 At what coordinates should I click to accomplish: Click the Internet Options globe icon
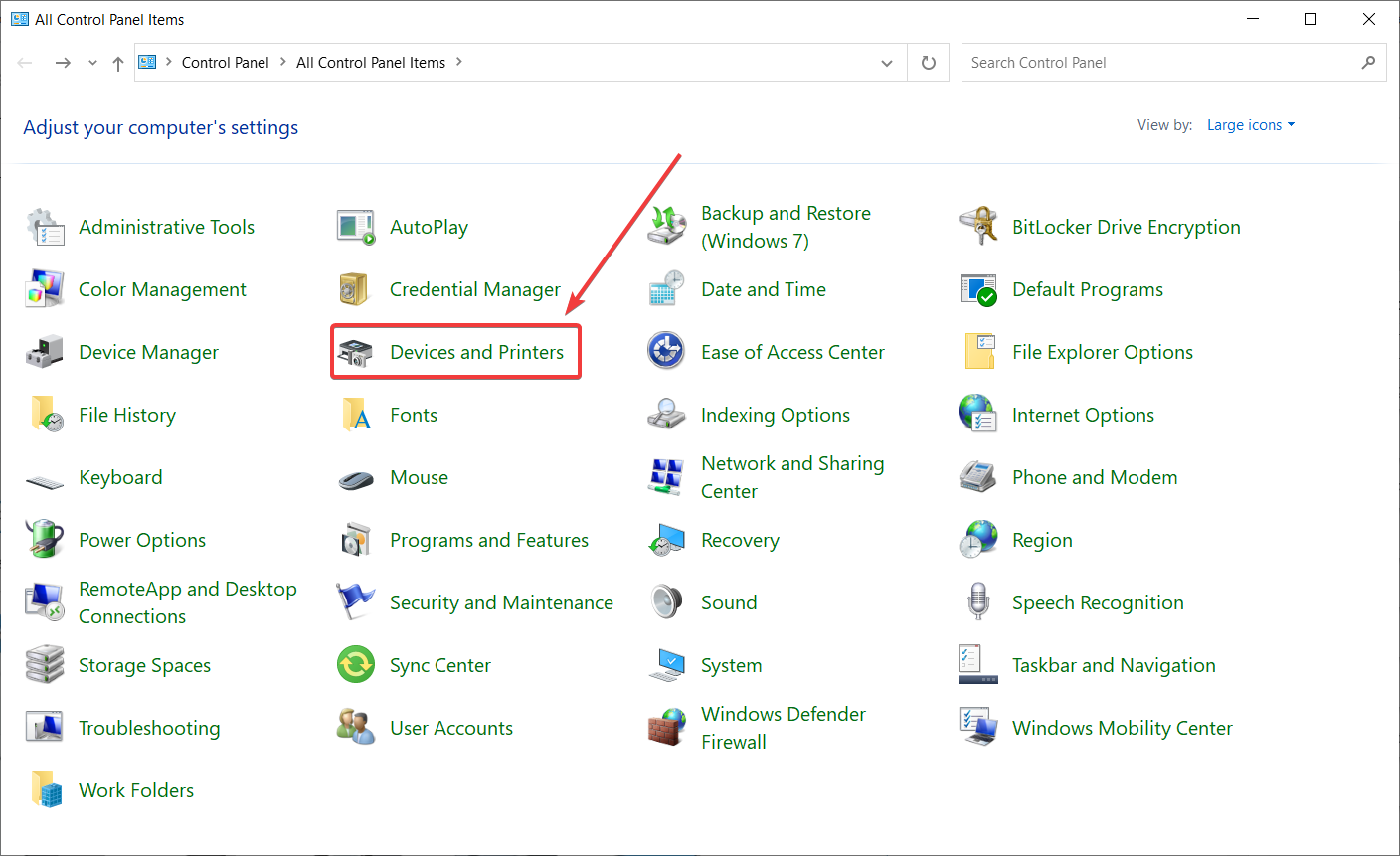(978, 415)
